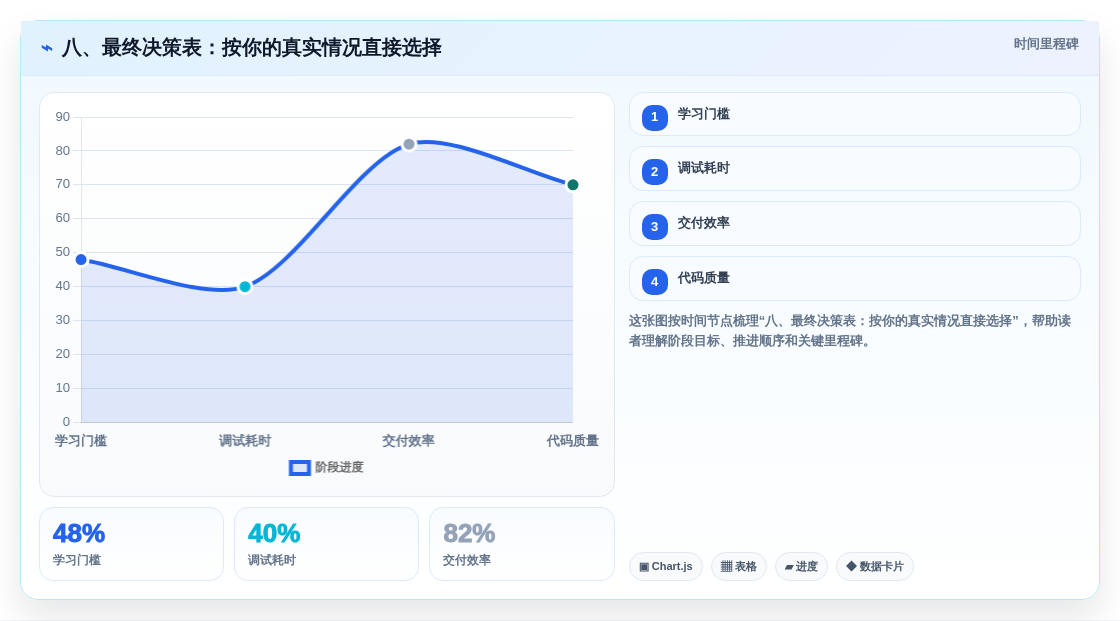
Task: Click the 学习门槛 data point on the chart
Action: coord(81,259)
